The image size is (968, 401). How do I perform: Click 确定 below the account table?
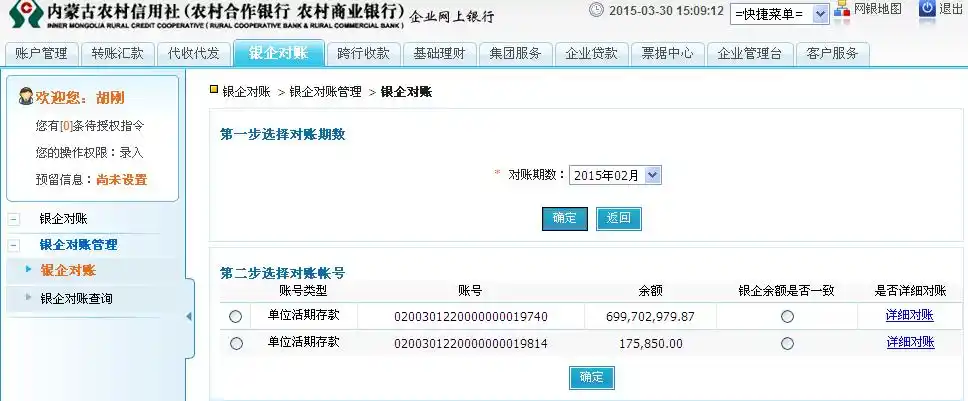591,378
